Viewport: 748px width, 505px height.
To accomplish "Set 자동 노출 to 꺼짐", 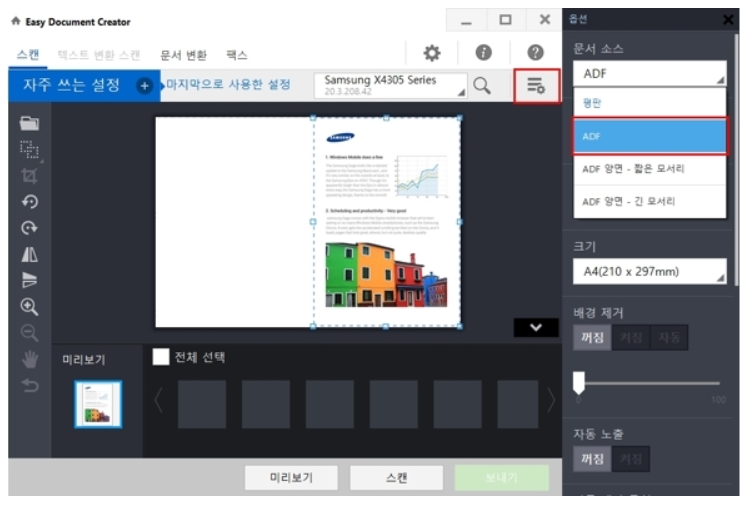I will click(x=592, y=459).
